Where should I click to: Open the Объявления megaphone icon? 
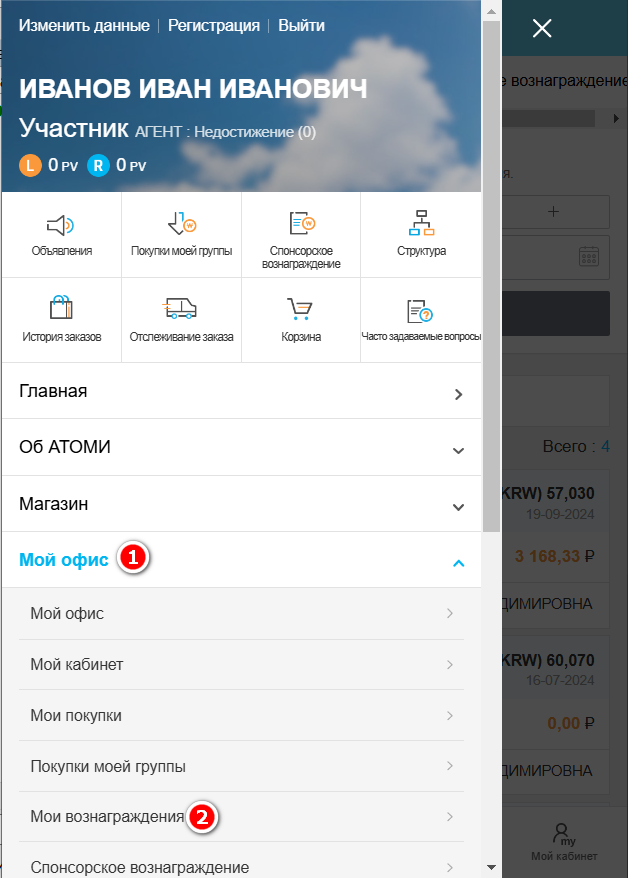61,225
